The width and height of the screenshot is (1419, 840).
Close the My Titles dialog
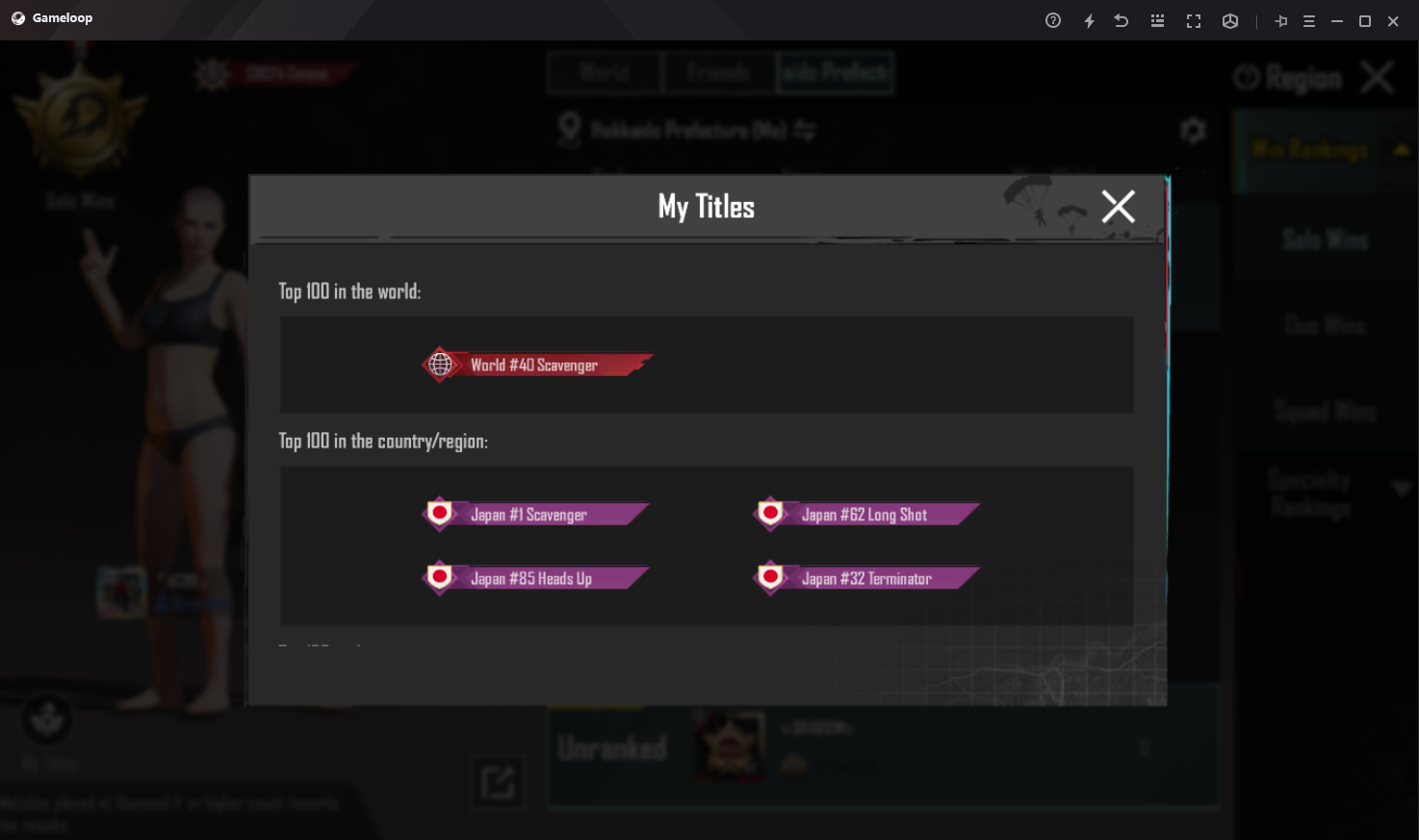(1118, 206)
